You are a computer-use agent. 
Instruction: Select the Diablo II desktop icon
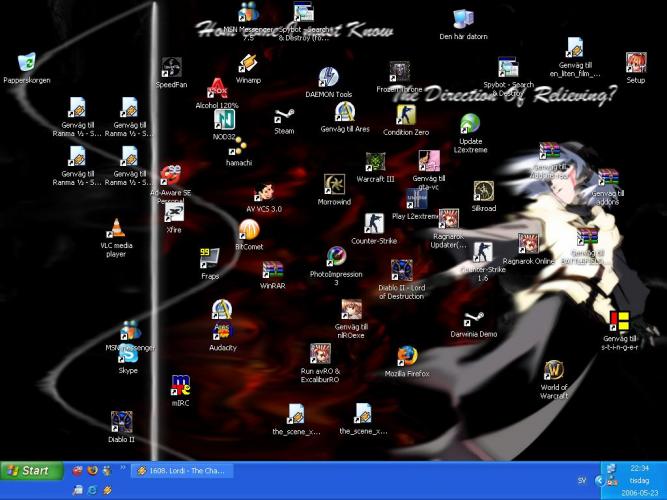(x=121, y=421)
